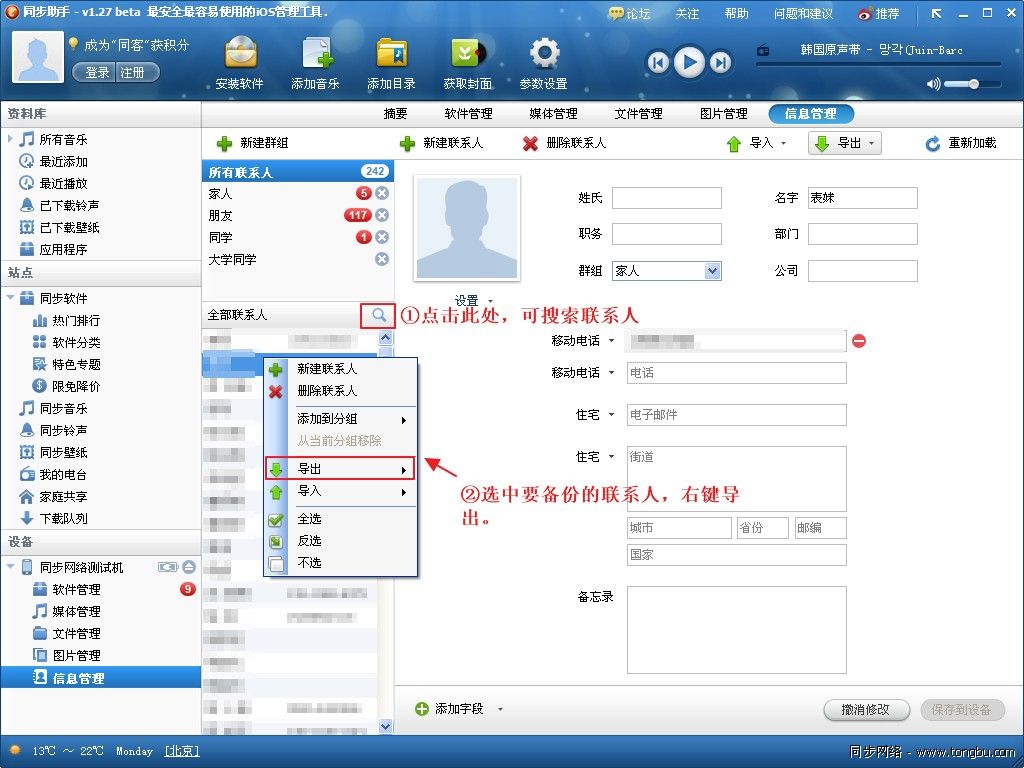
Task: Click the contact search magnifier icon
Action: coord(378,315)
